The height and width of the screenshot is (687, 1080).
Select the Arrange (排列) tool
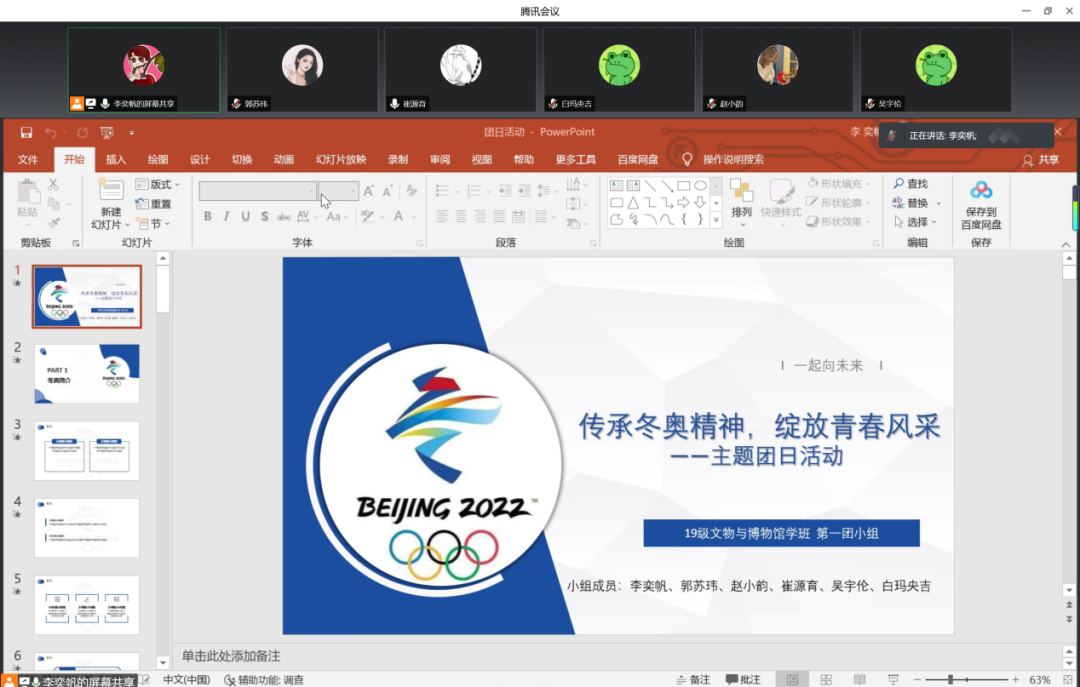click(741, 198)
